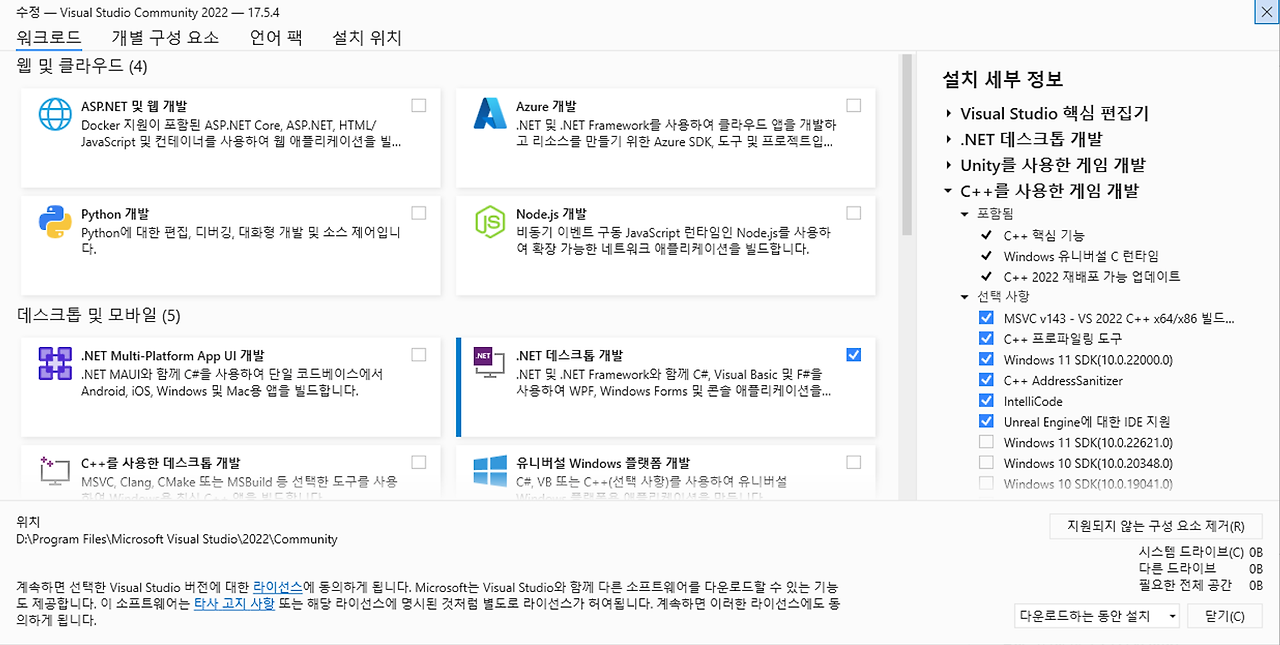The height and width of the screenshot is (645, 1280).
Task: Click the C++ desktop development icon
Action: tap(54, 471)
